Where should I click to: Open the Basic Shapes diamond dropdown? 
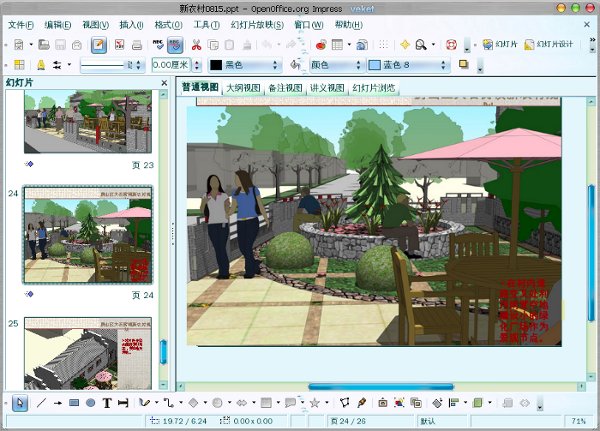coord(205,403)
